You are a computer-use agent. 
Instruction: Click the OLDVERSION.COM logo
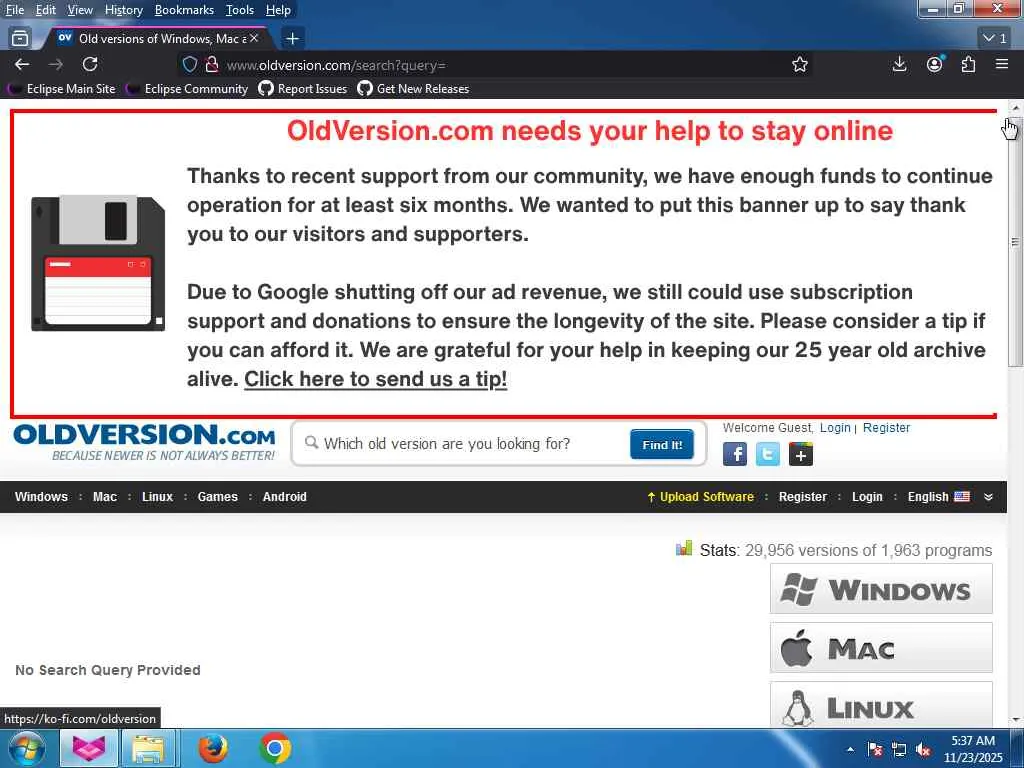tap(144, 442)
